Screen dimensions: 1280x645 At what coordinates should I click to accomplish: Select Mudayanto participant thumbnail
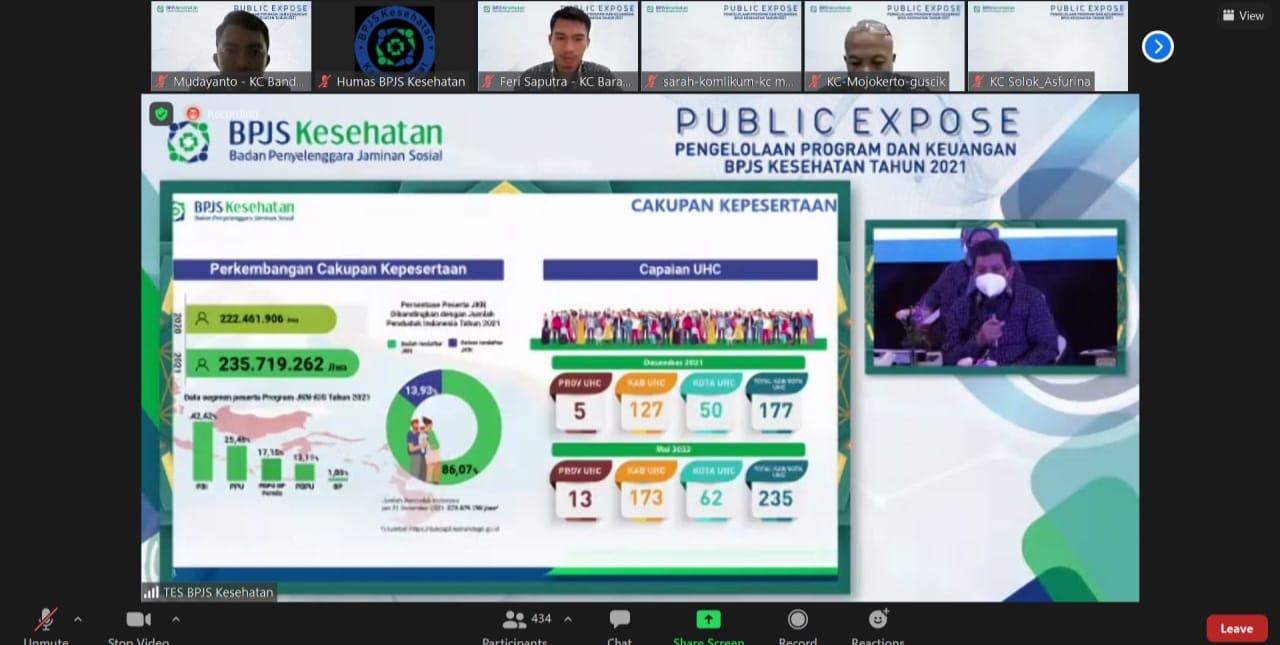coord(231,46)
